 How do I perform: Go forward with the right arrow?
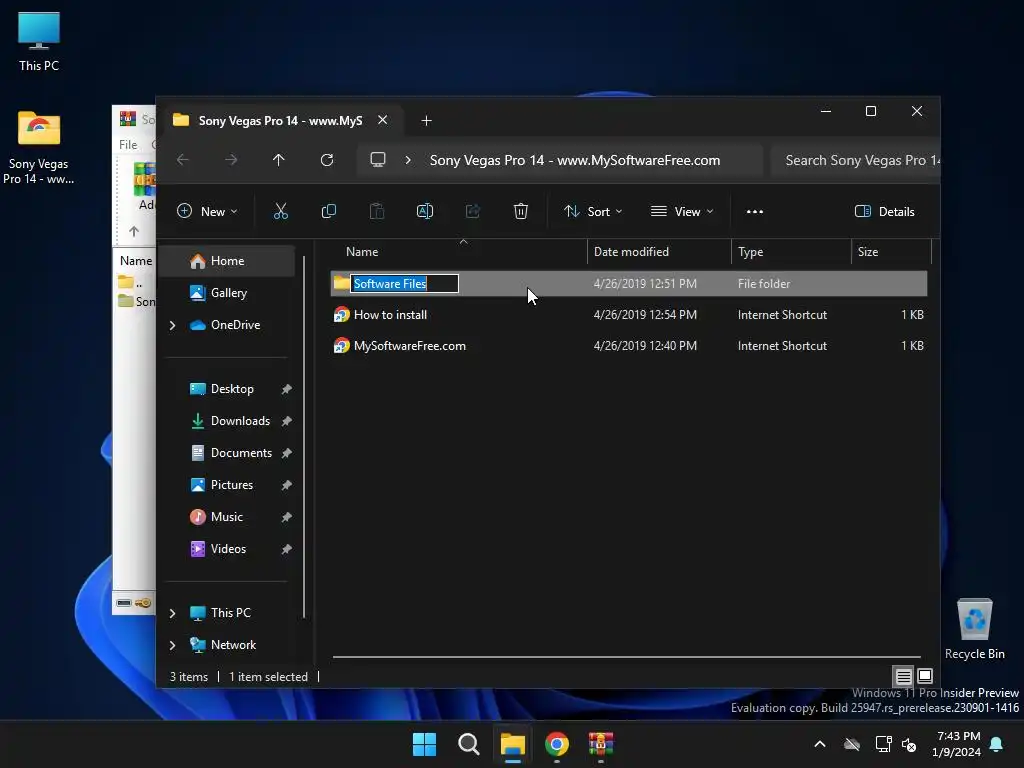(231, 160)
